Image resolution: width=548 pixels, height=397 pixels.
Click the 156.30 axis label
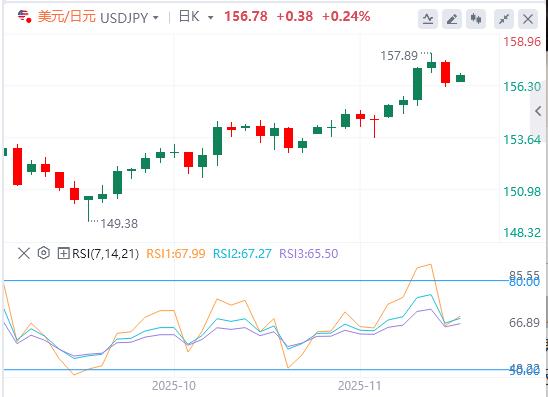pyautogui.click(x=522, y=86)
